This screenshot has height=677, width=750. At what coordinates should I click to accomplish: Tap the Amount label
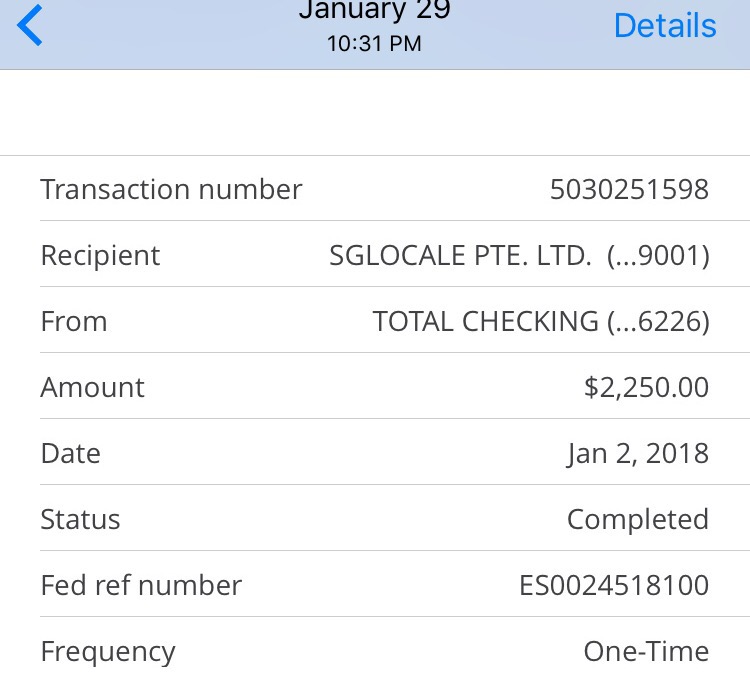click(92, 387)
